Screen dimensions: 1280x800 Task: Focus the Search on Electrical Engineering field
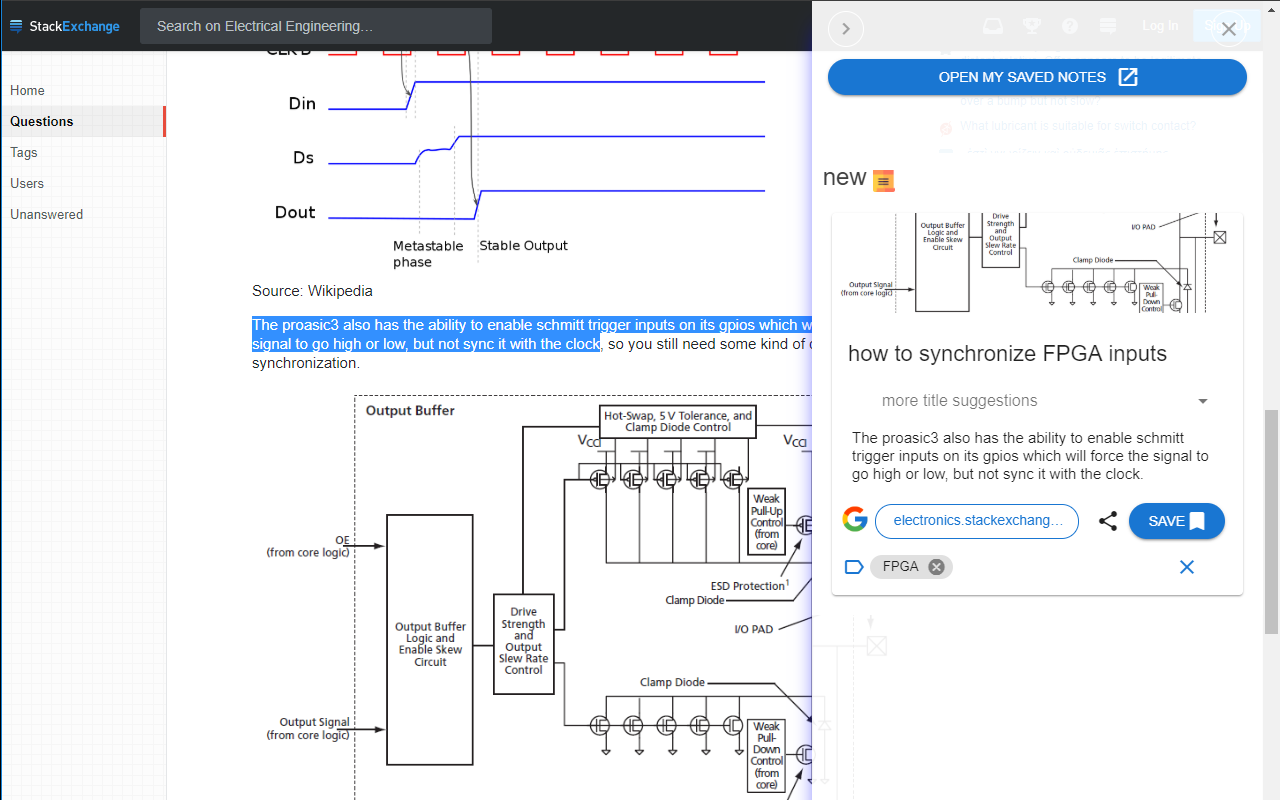(316, 26)
